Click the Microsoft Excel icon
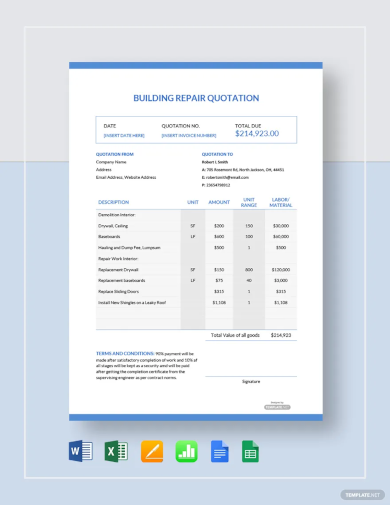 pos(116,451)
